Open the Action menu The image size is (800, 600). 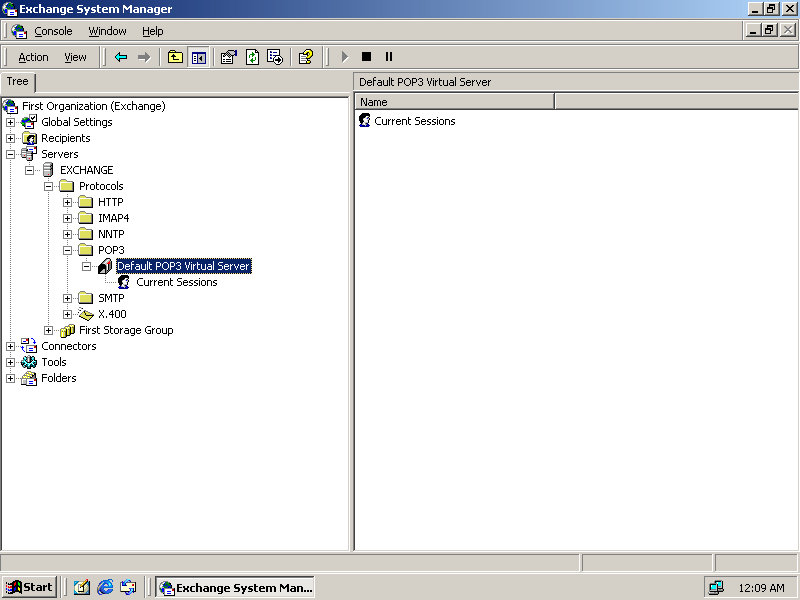[33, 57]
